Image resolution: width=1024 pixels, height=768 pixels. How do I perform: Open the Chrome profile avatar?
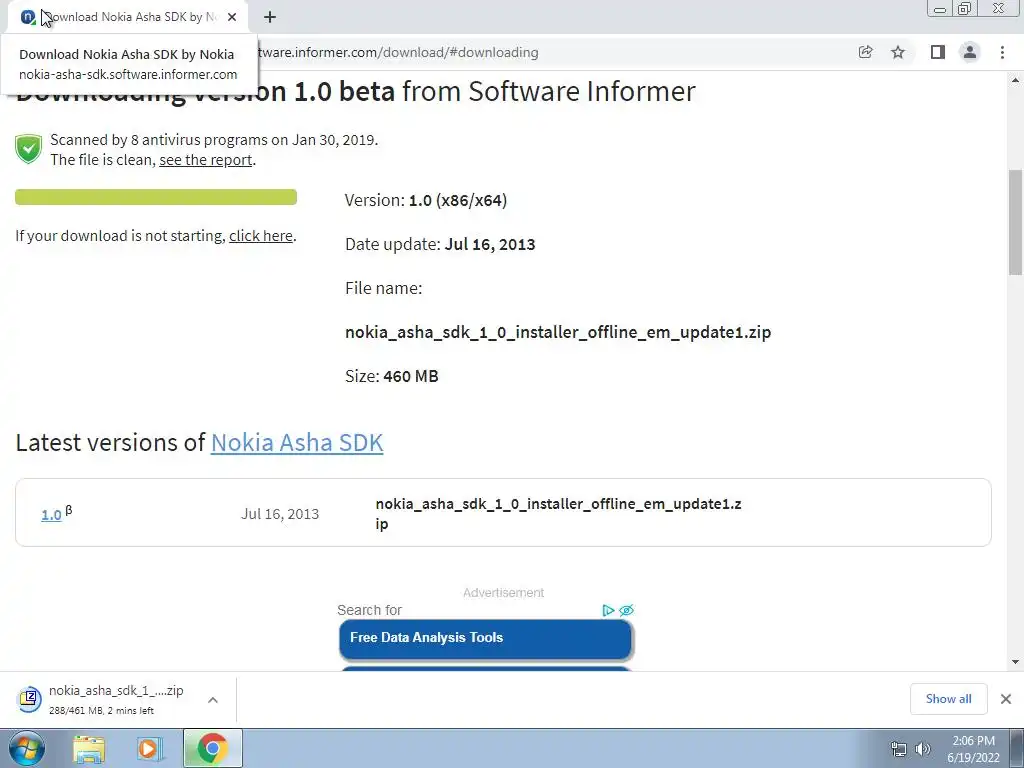pyautogui.click(x=970, y=52)
